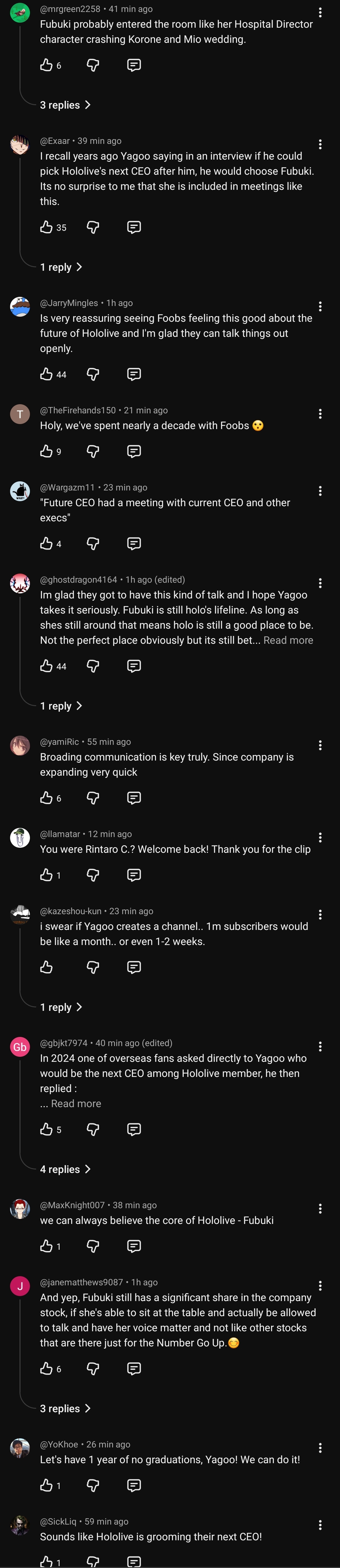Open three-dot menu on @SickLiq's comment

(x=320, y=1525)
